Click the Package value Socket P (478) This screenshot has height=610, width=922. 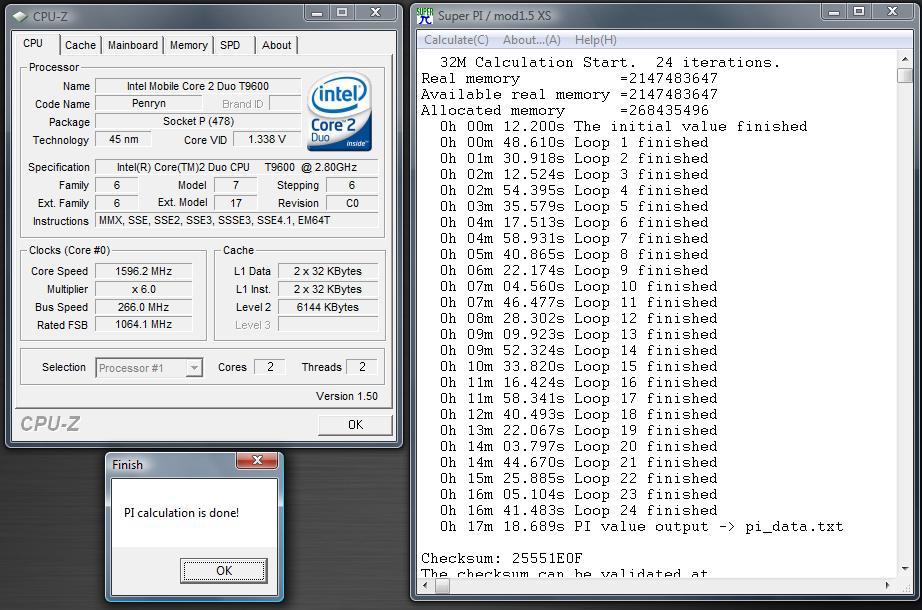tap(198, 121)
